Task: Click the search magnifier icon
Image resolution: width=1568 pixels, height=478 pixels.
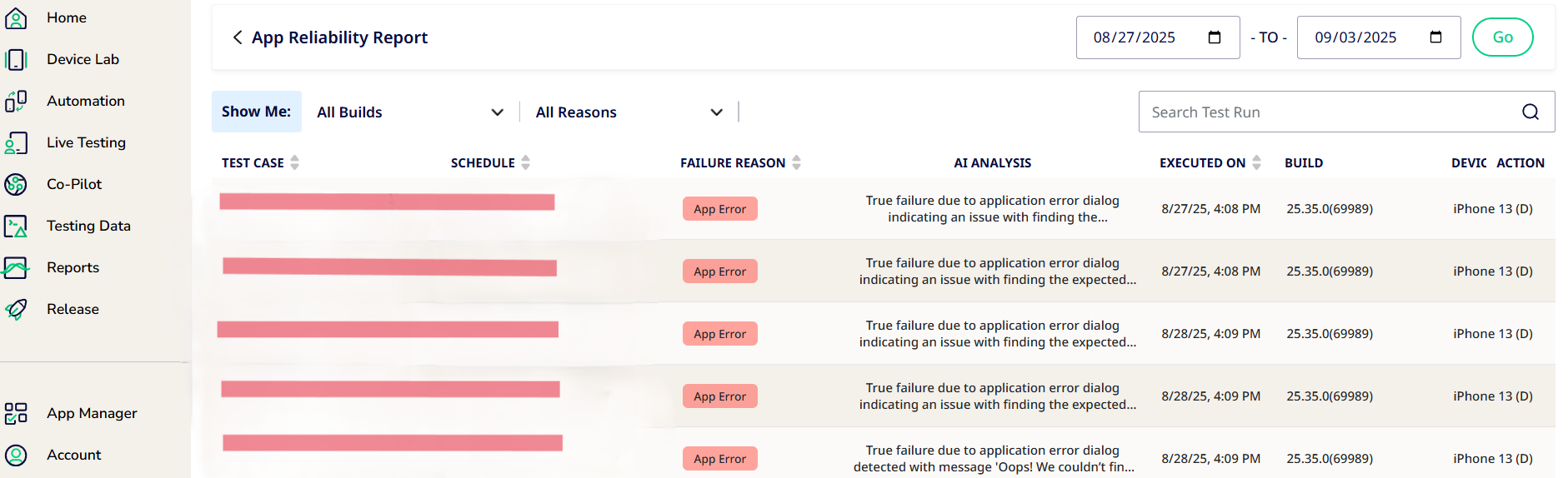Action: tap(1530, 112)
